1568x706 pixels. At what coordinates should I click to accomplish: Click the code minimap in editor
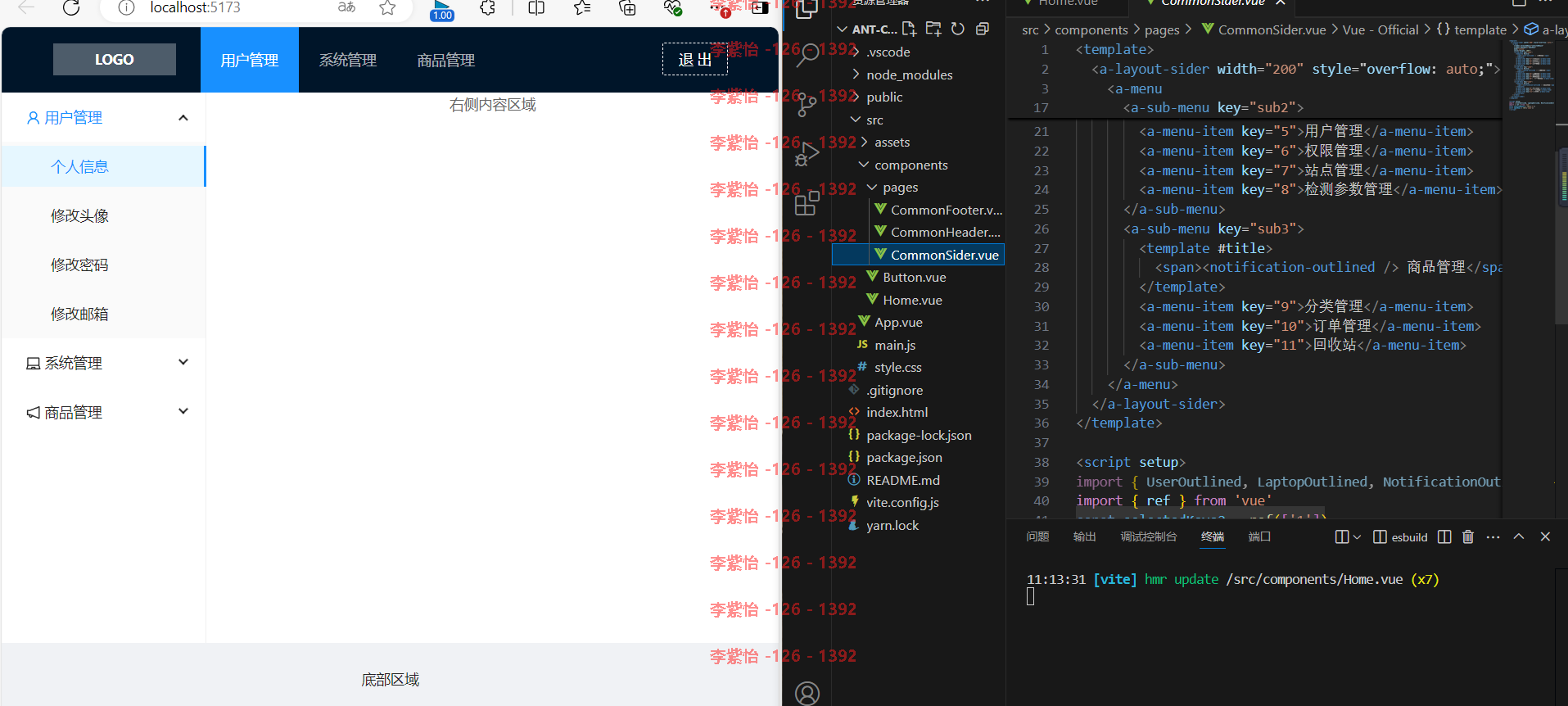click(1530, 75)
